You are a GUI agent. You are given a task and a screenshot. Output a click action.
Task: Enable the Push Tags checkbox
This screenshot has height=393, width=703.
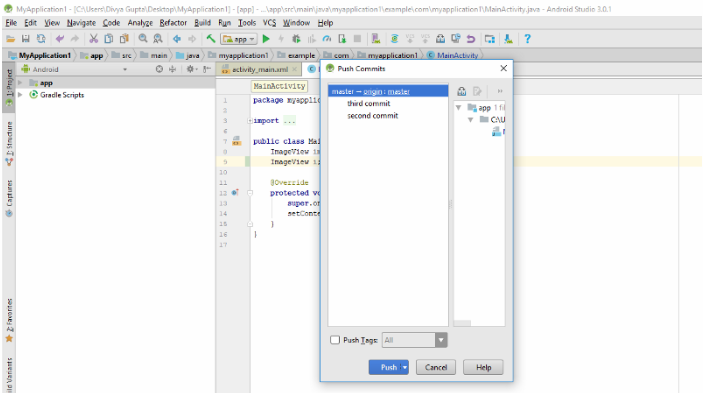coord(335,340)
